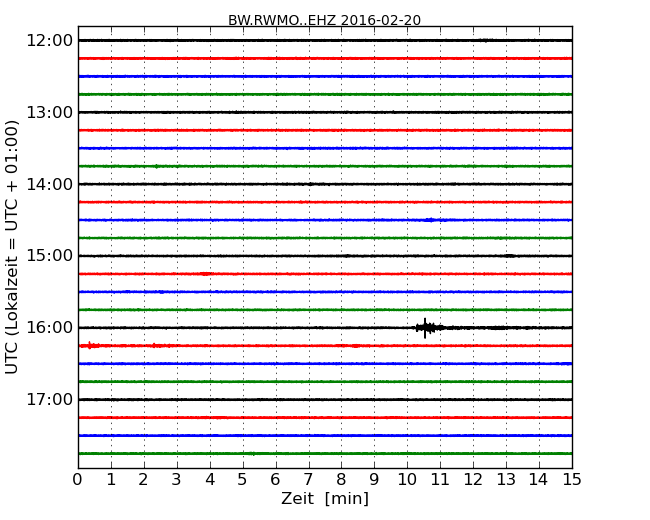Select the 12:00 y-axis time label
This screenshot has height=520, width=650.
[49, 41]
